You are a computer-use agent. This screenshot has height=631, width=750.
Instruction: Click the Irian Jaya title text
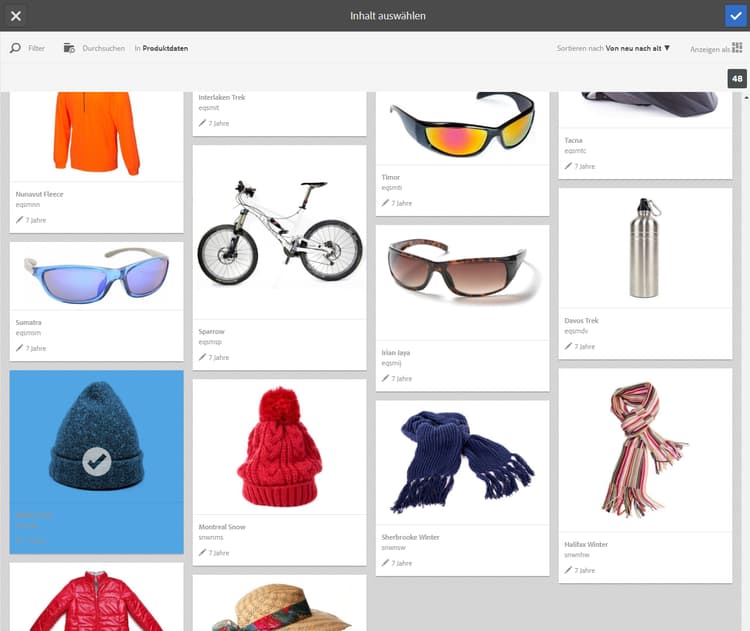[x=396, y=353]
